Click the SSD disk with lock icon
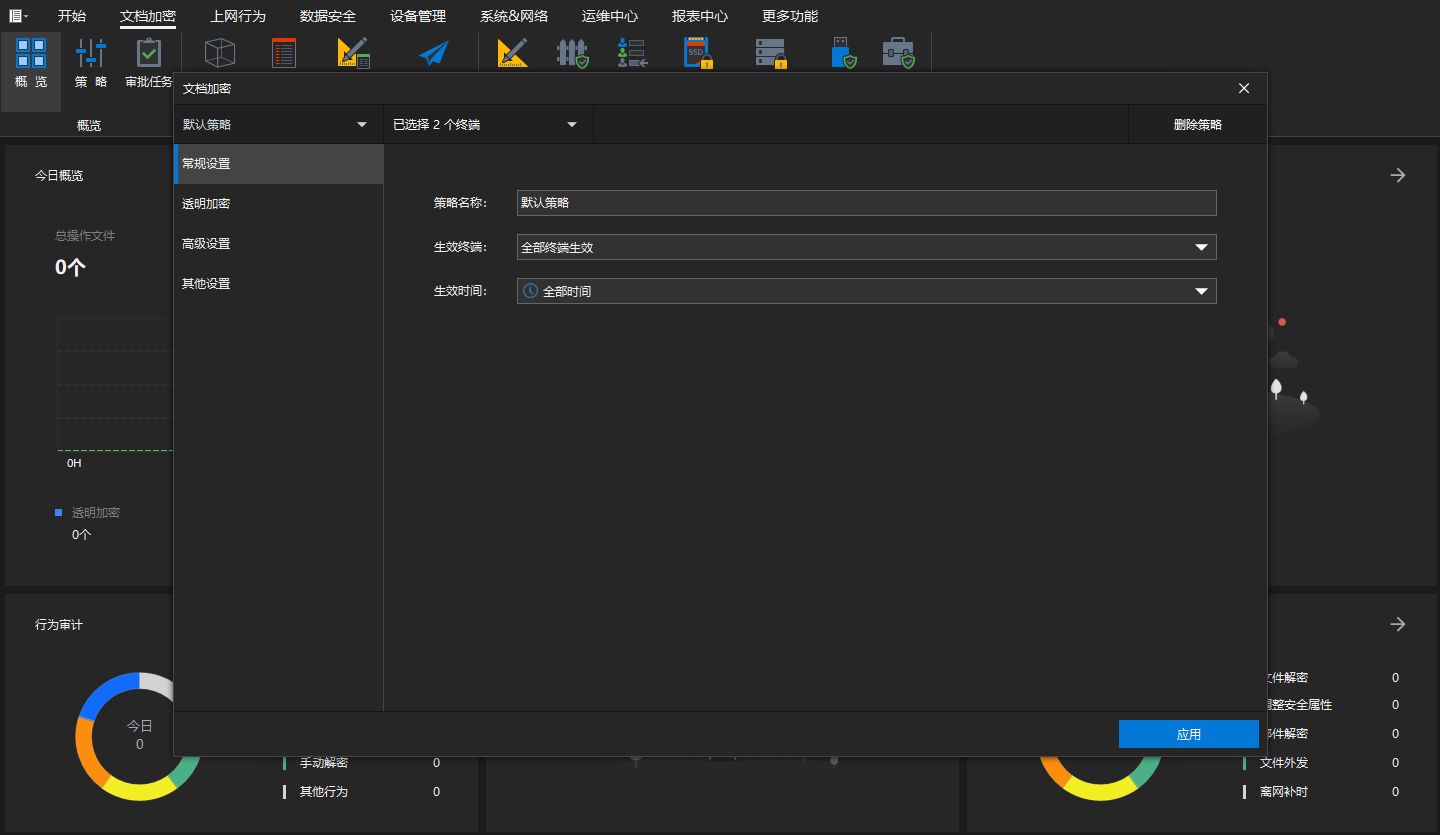1440x835 pixels. 698,53
